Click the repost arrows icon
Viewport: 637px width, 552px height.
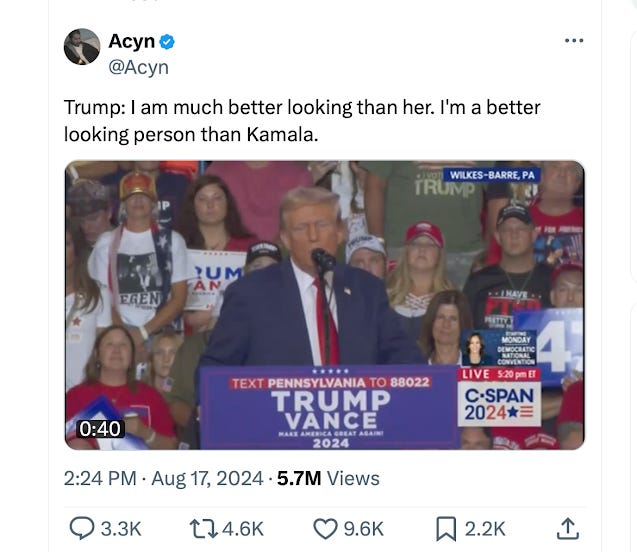(x=204, y=529)
